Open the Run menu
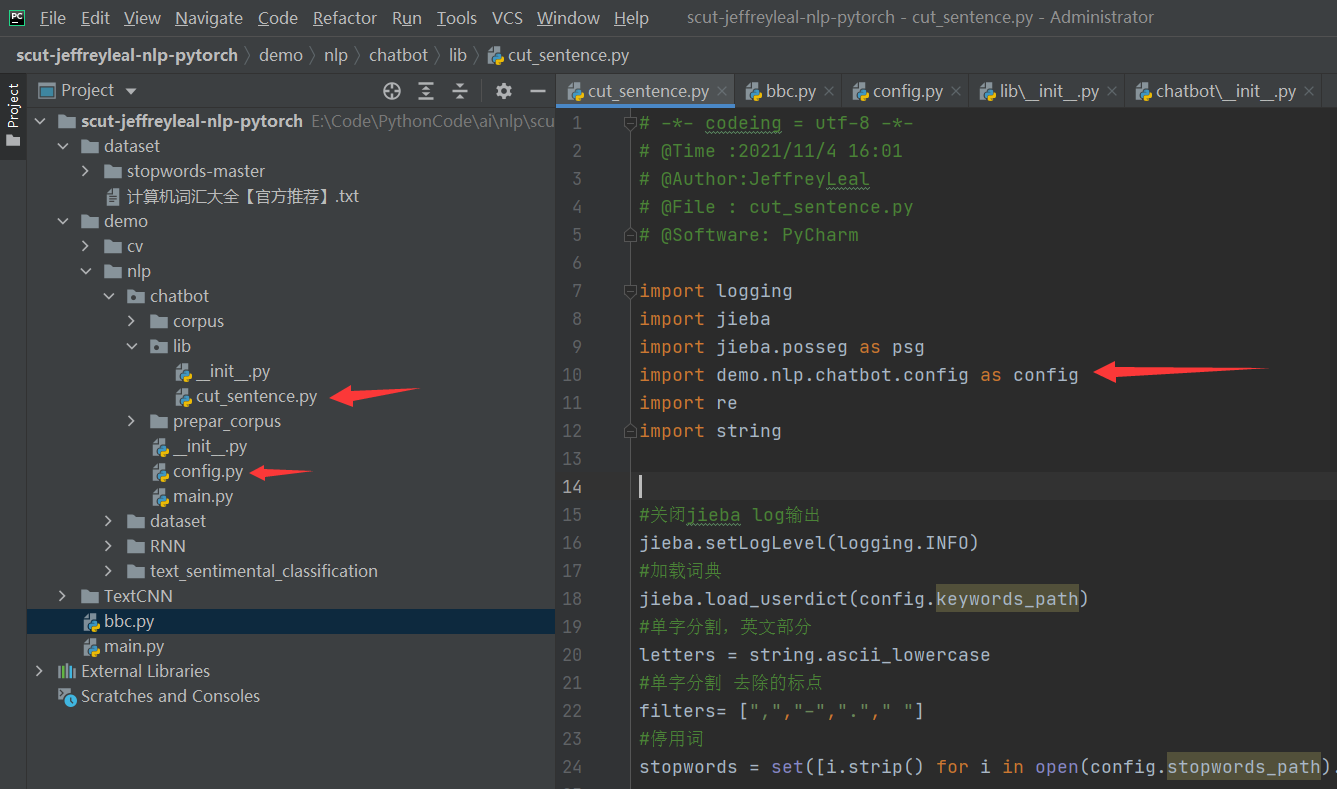Screen dimensions: 1337x789 (x=407, y=18)
